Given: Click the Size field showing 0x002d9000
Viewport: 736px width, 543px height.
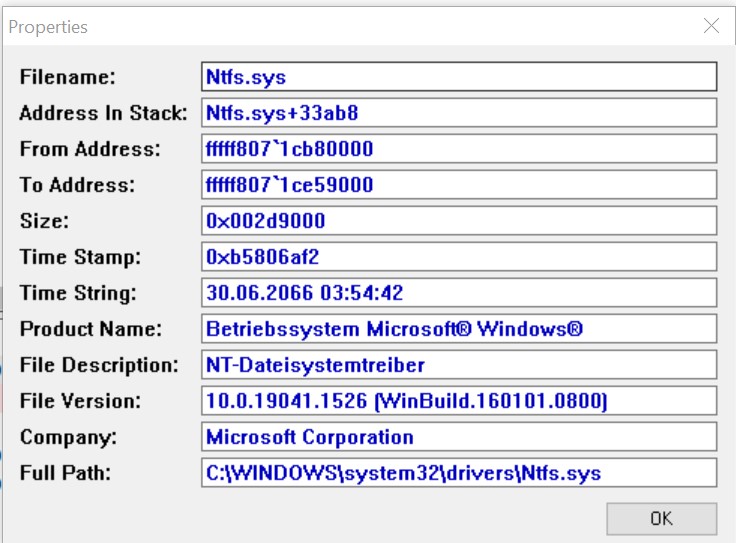Looking at the screenshot, I should point(459,221).
